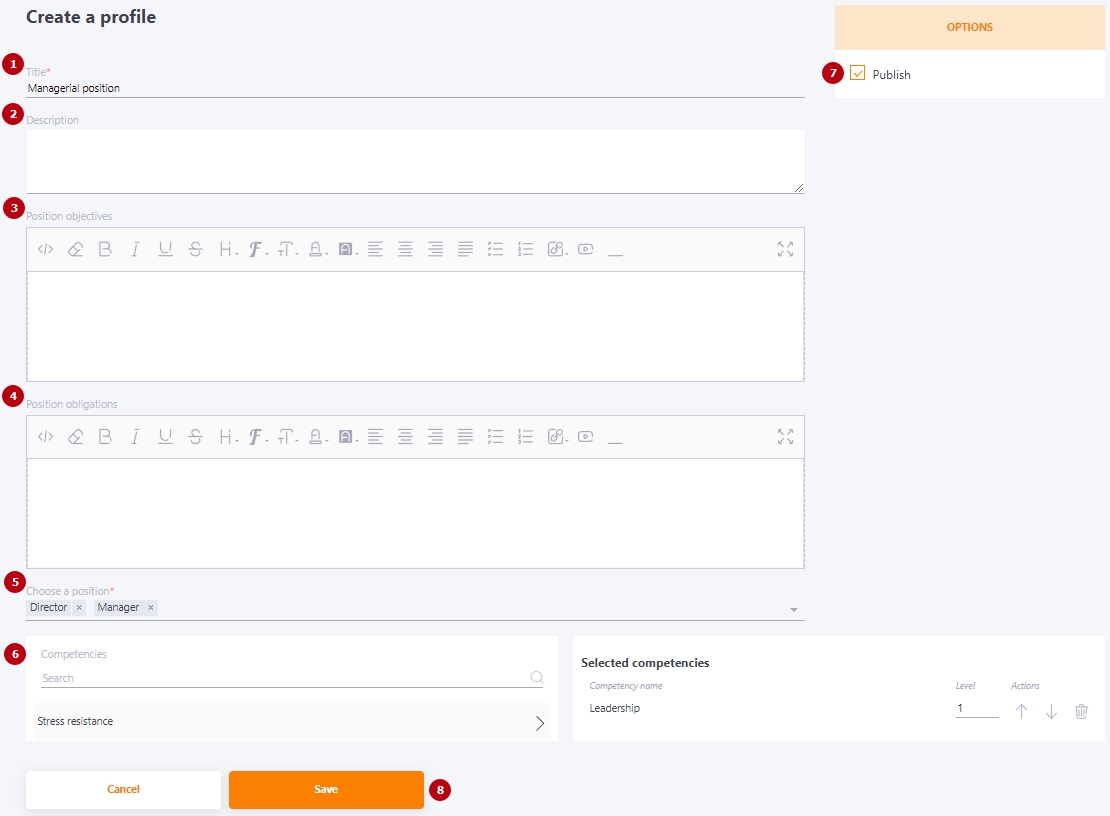
Task: Click the Cancel button
Action: pos(123,789)
